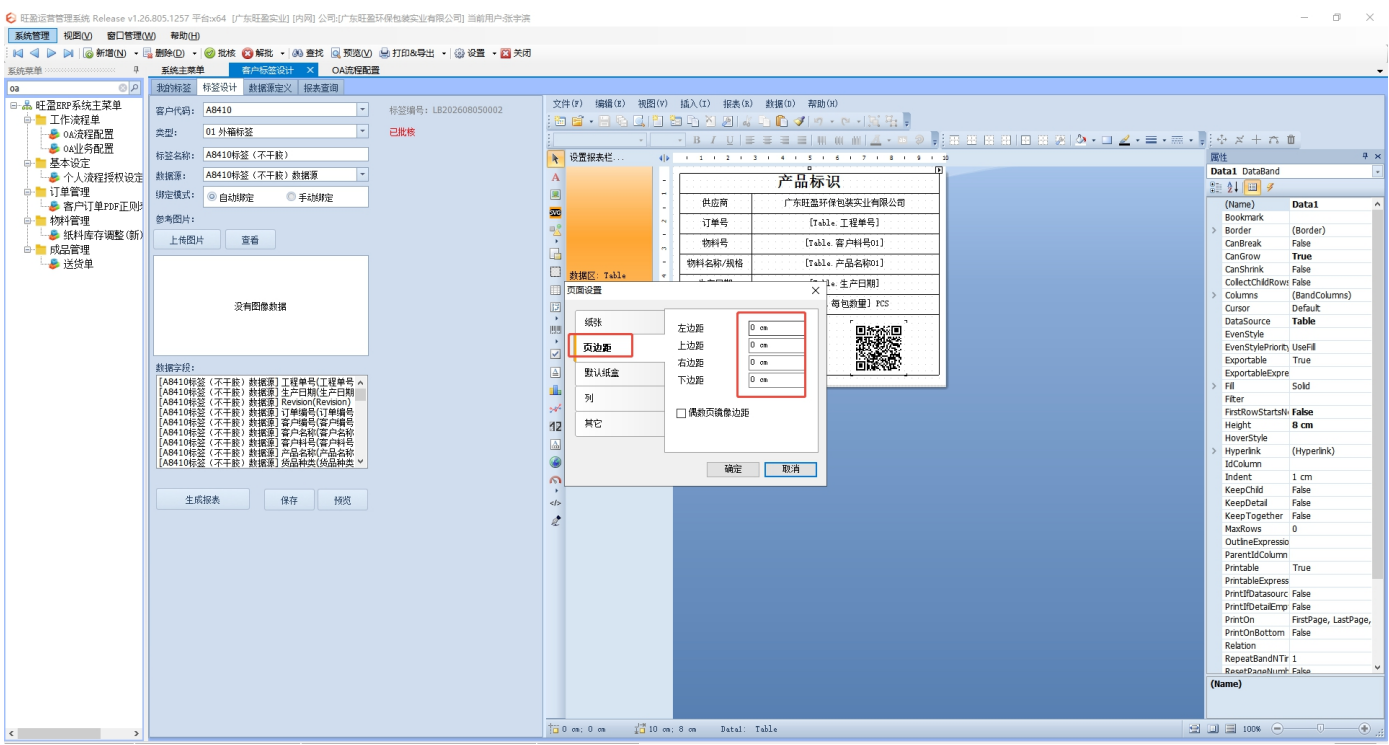The width and height of the screenshot is (1389, 745).
Task: Expand the Hyperlink property row
Action: (1214, 451)
